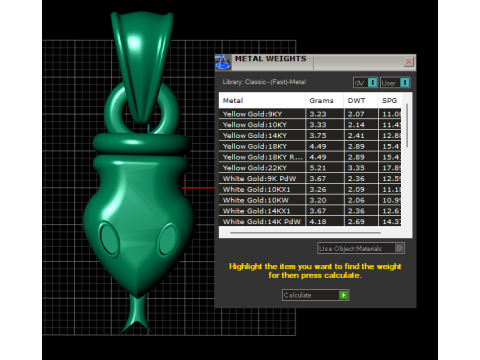
Task: Select the Yellow Gold:10KY row
Action: pyautogui.click(x=310, y=125)
